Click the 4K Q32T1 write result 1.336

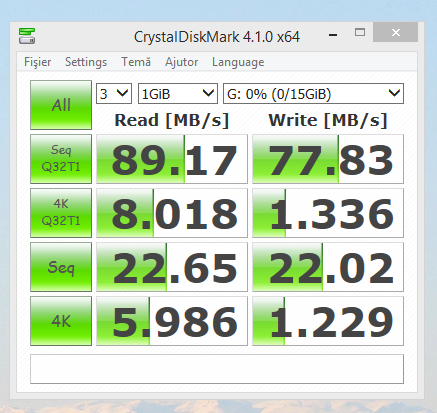[x=328, y=213]
